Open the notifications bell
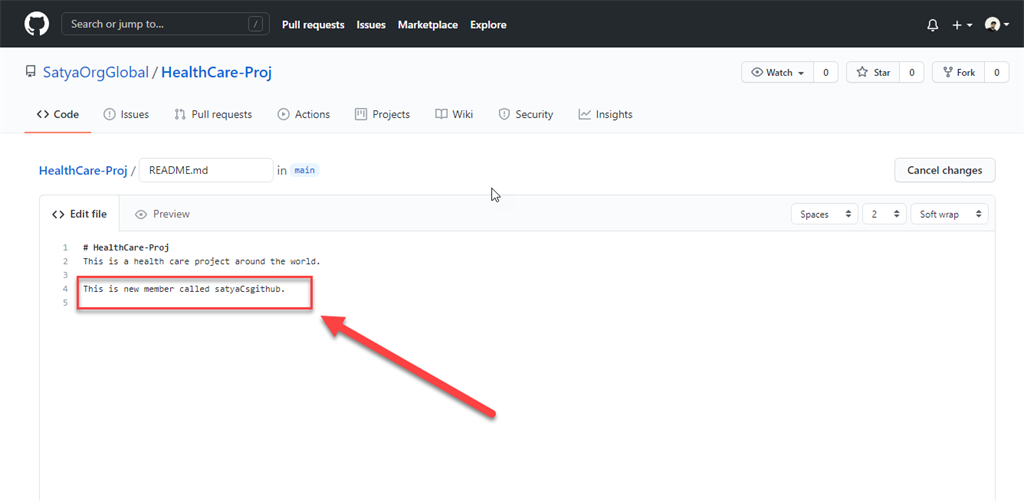This screenshot has width=1024, height=501. coord(933,25)
